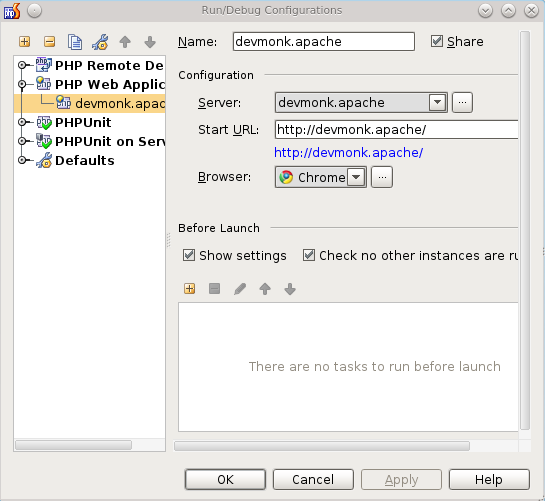The height and width of the screenshot is (501, 545).
Task: Select the PHP Remote Debug tree item
Action: point(109,65)
